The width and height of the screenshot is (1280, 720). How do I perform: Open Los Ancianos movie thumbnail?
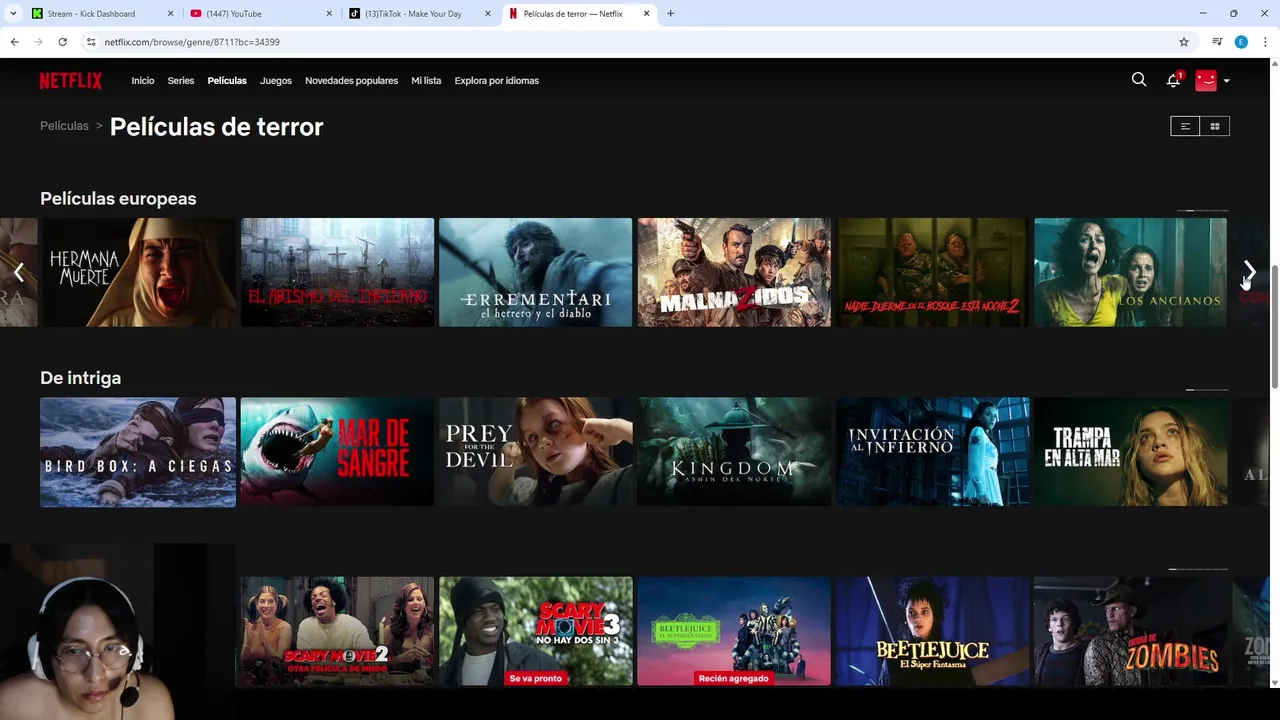coord(1131,272)
